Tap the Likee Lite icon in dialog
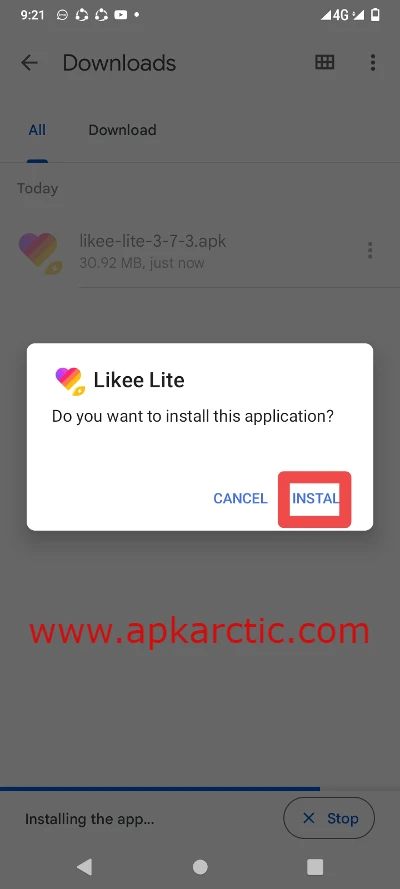The height and width of the screenshot is (889, 400). 70,380
